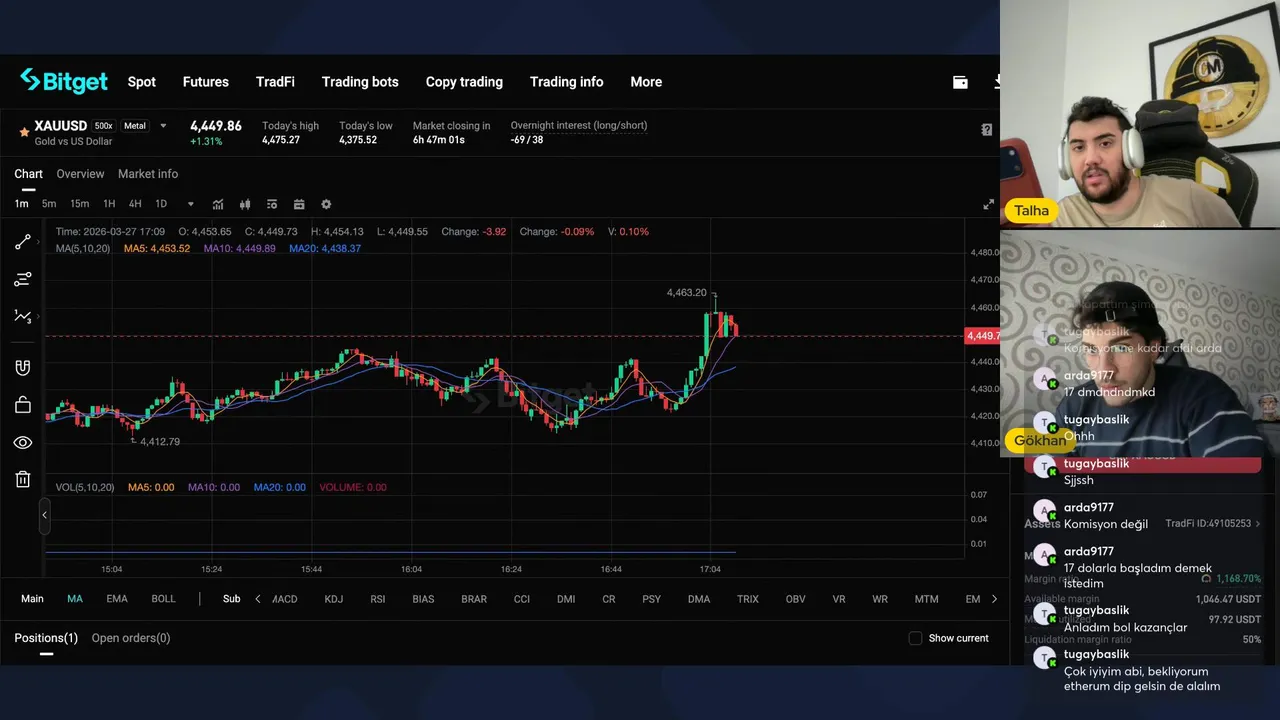Open more timeframes dropdown arrow

click(190, 204)
